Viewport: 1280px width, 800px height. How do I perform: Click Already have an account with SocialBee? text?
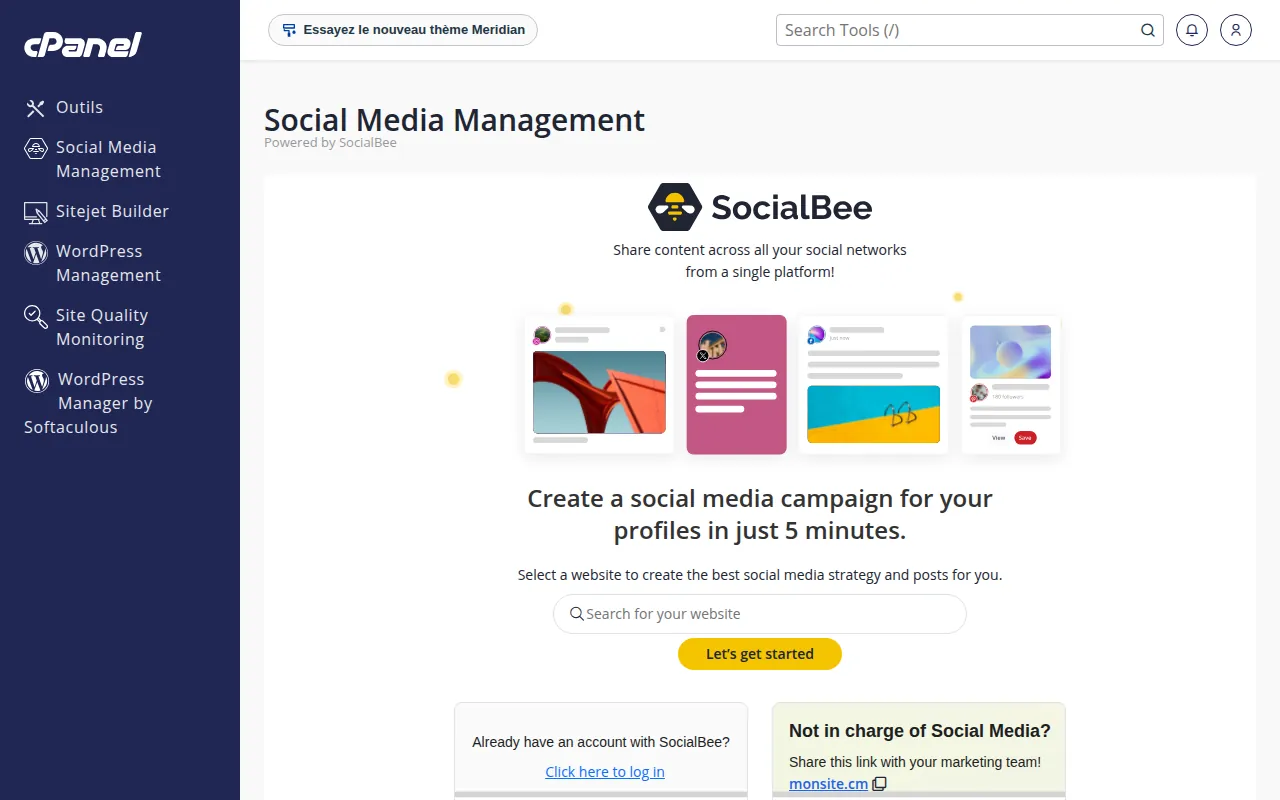click(601, 742)
